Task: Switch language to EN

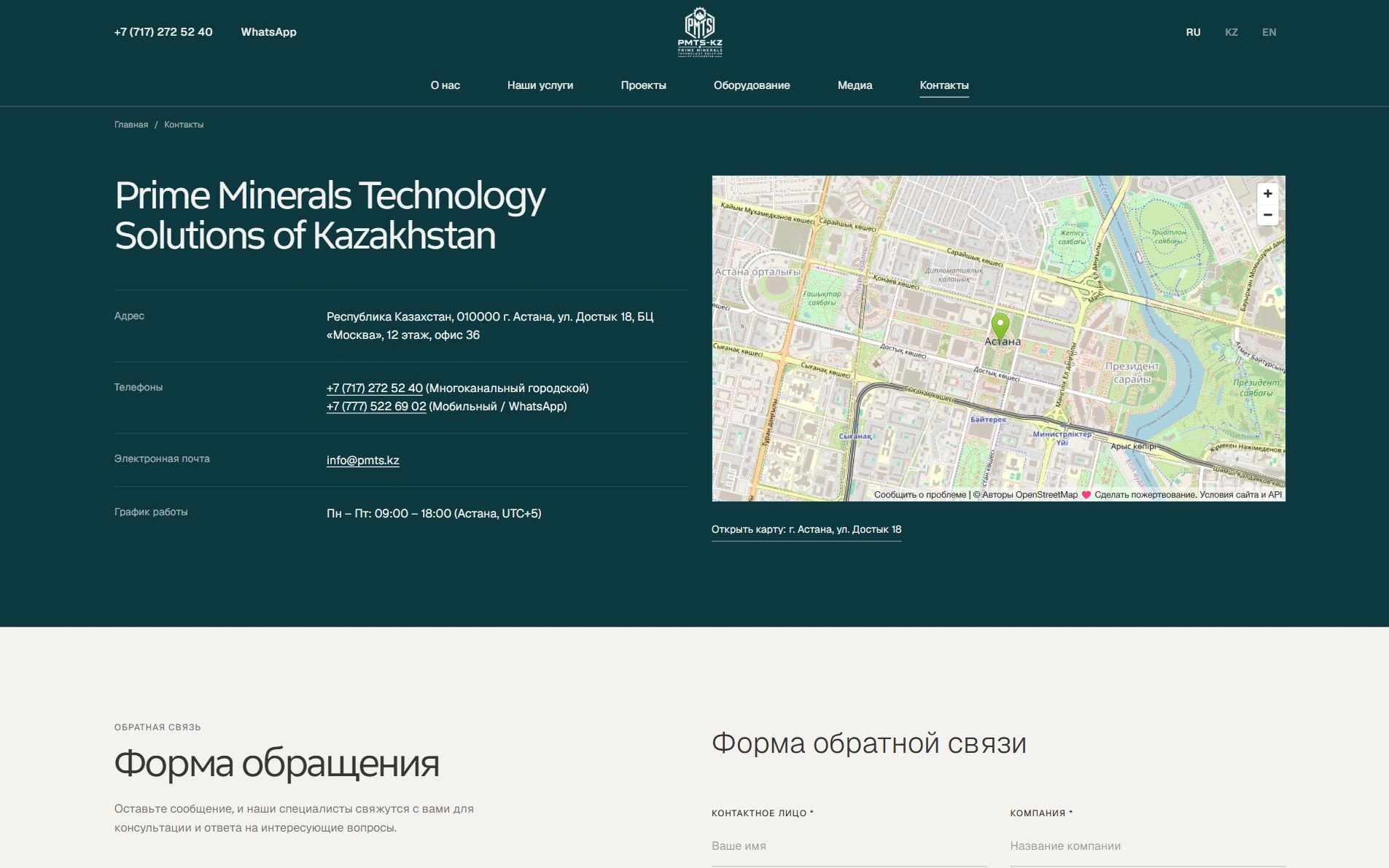Action: [x=1269, y=32]
